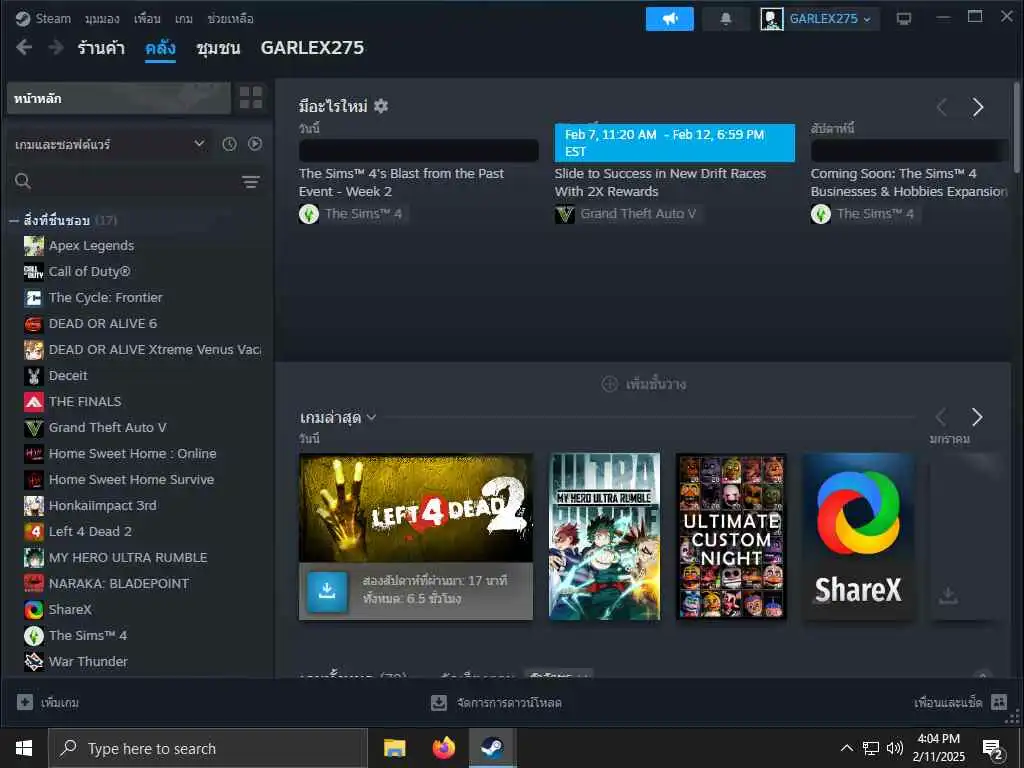
Task: Click add shelf button
Action: (x=643, y=384)
